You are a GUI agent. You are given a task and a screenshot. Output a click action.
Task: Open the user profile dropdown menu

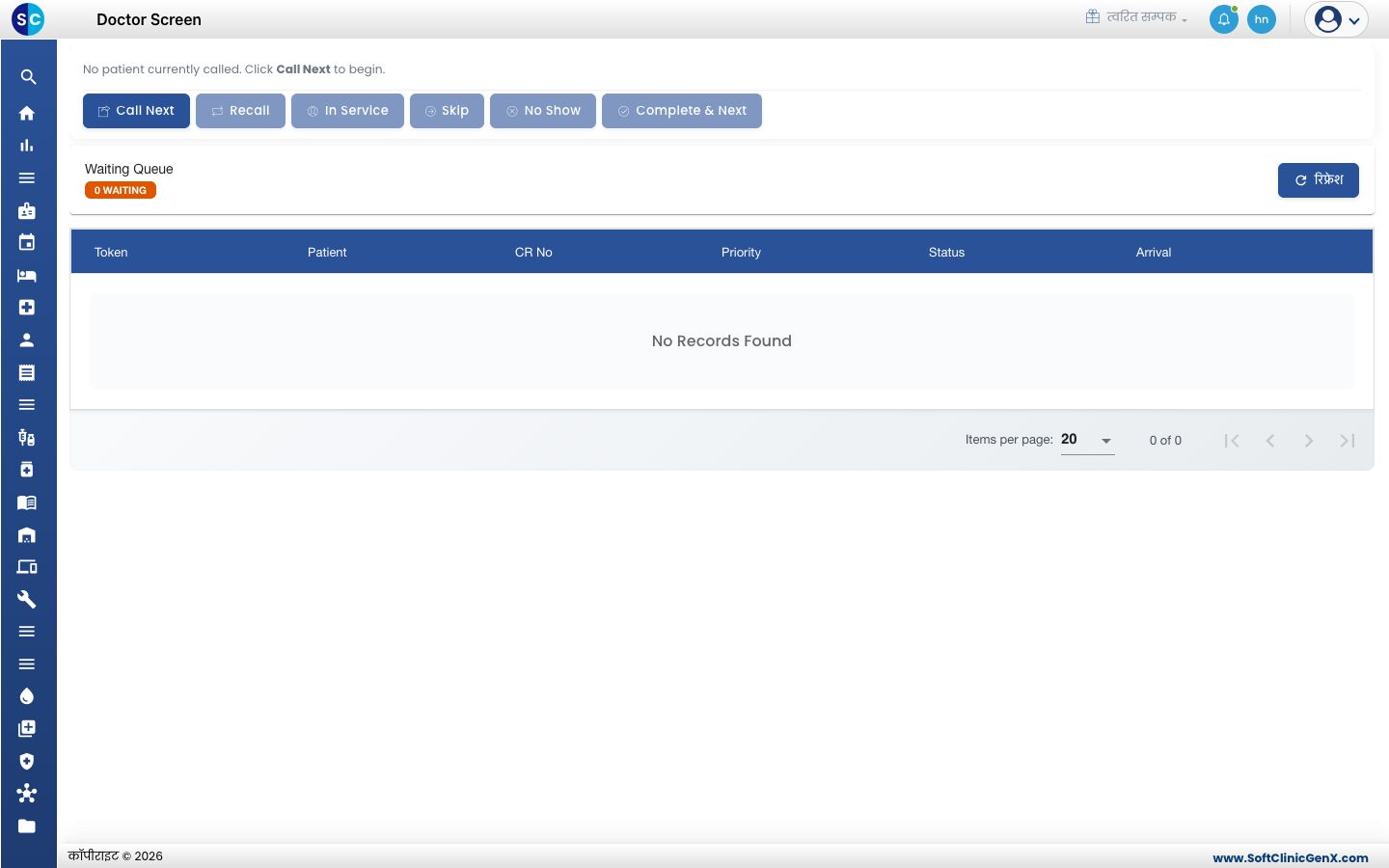(x=1336, y=19)
